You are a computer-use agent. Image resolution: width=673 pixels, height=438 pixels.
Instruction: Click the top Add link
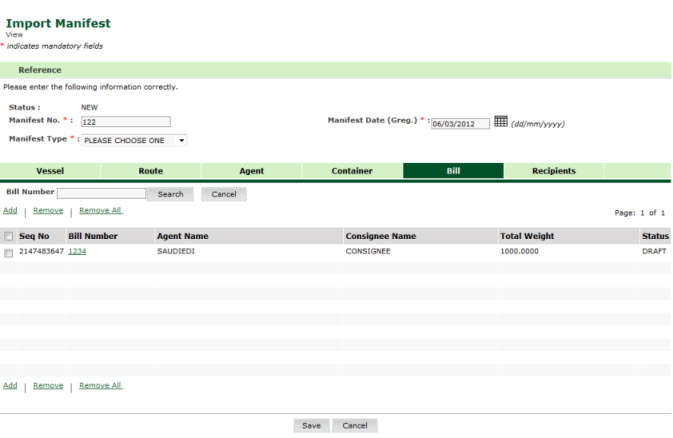coord(10,211)
